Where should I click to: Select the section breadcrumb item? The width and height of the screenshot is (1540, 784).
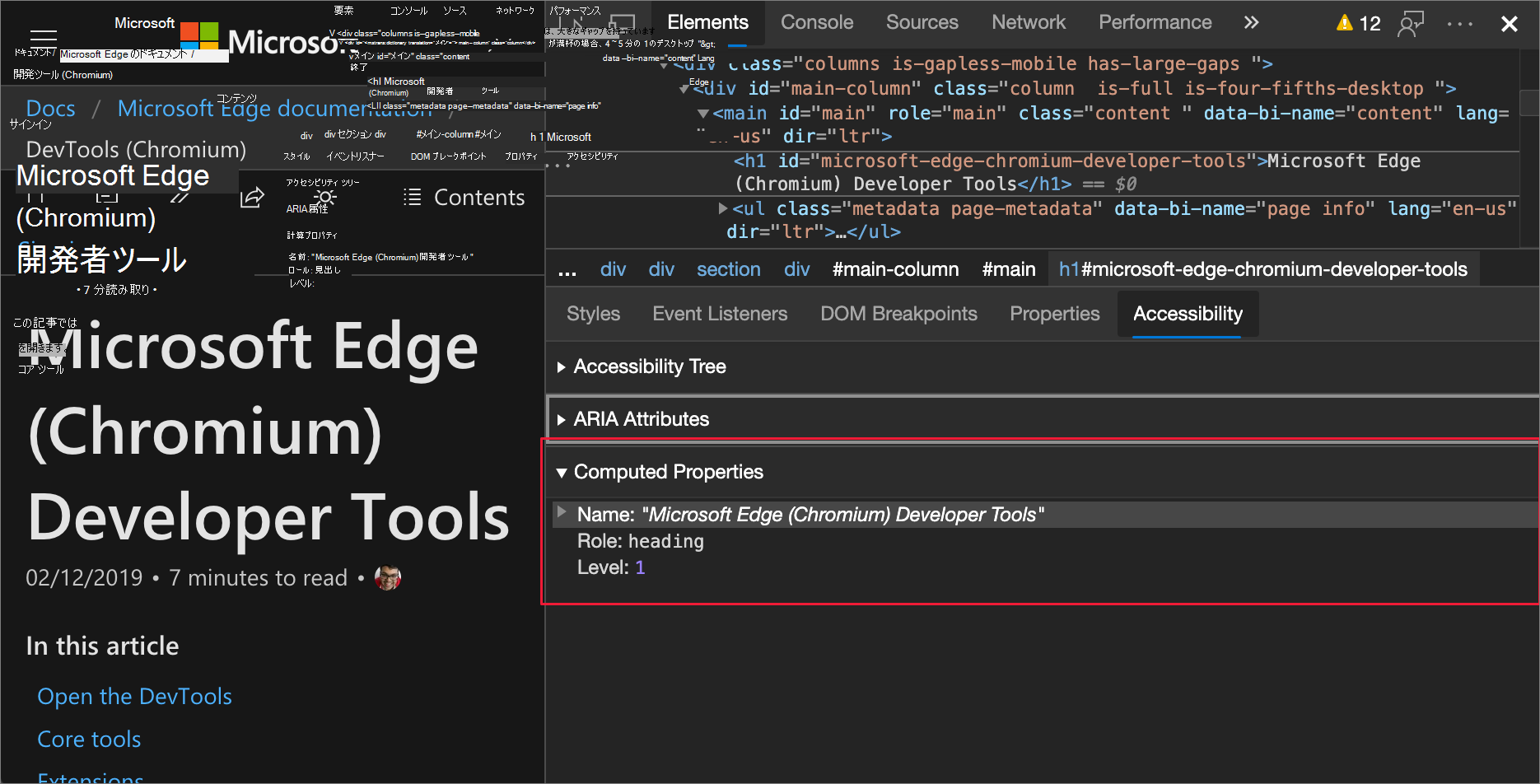pos(729,269)
